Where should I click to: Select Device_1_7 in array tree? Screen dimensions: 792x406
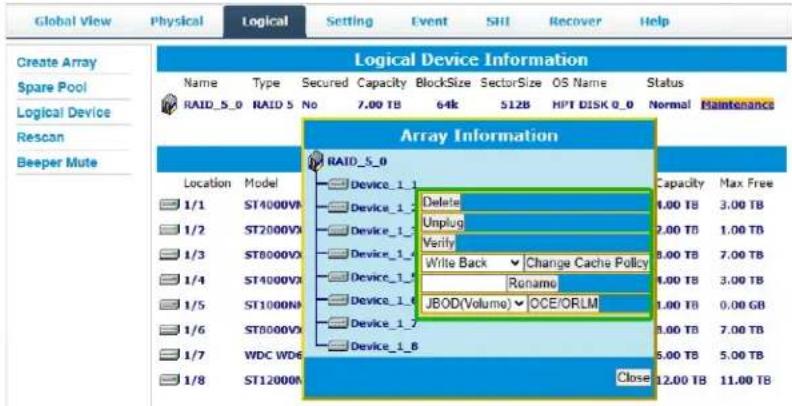pos(384,324)
